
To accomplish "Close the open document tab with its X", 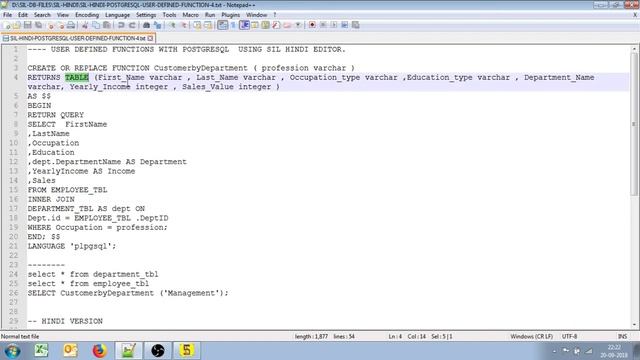I will [x=151, y=38].
